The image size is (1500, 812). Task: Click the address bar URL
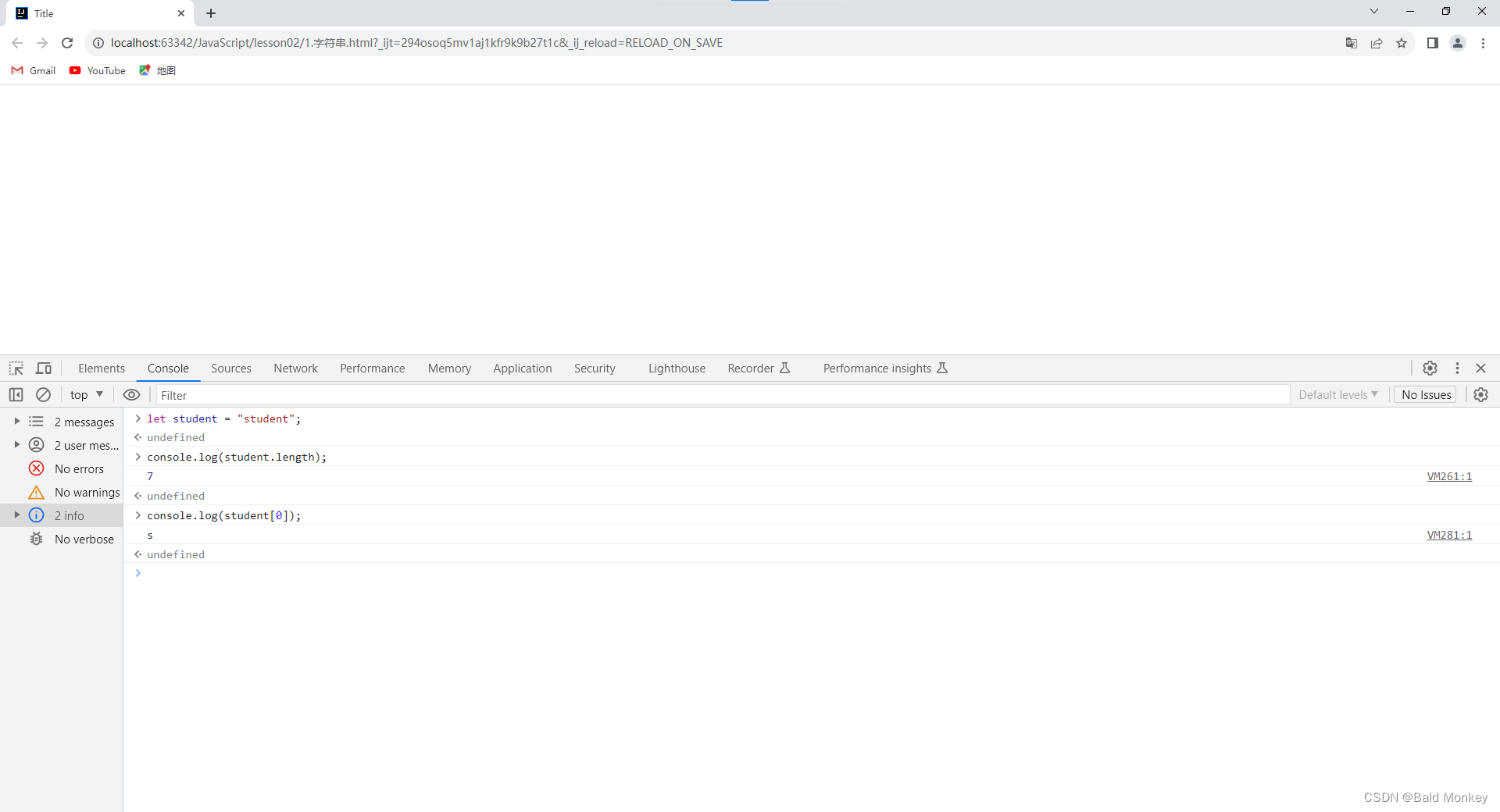pos(416,43)
